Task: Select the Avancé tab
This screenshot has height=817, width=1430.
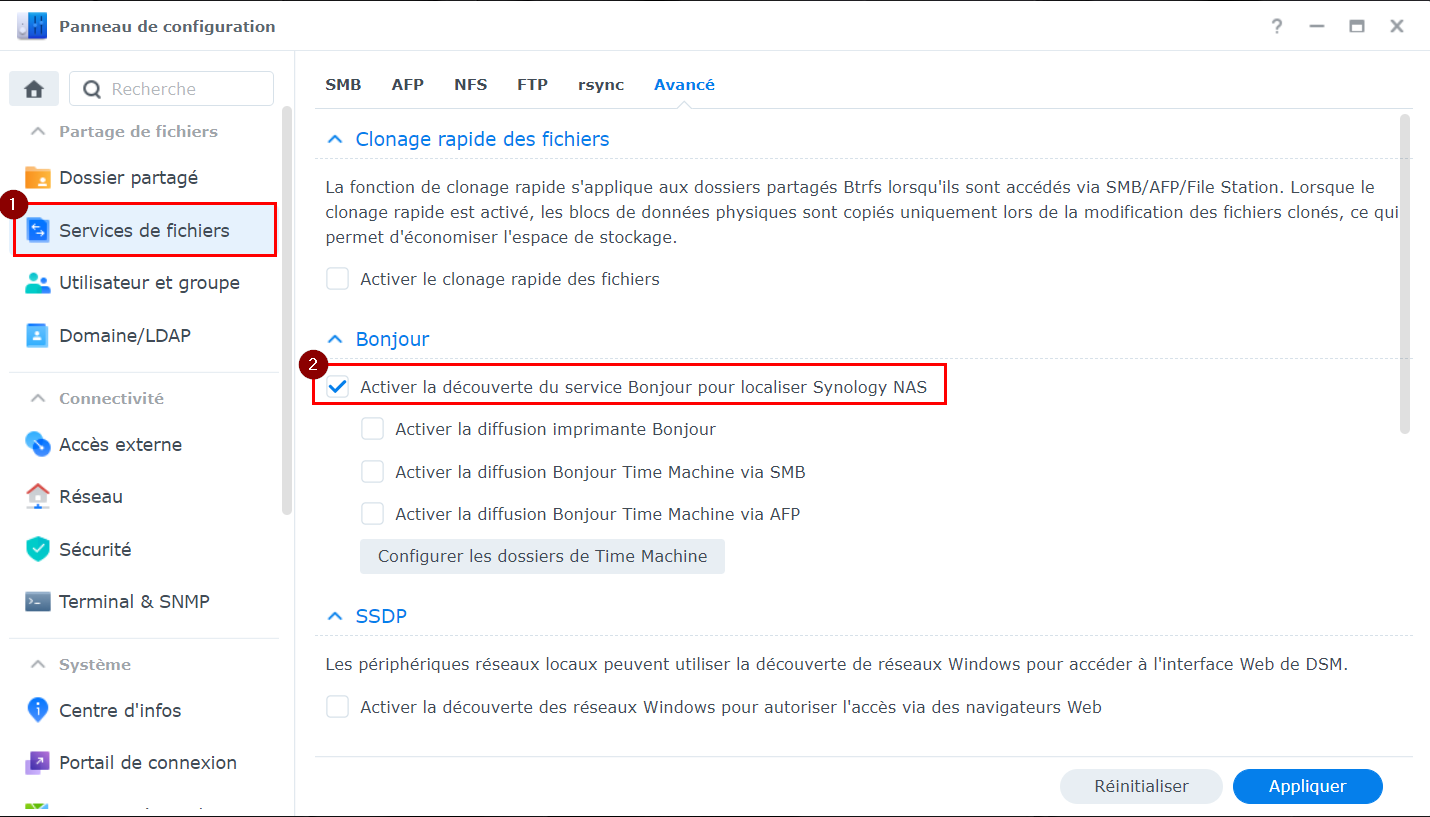Action: click(x=684, y=85)
